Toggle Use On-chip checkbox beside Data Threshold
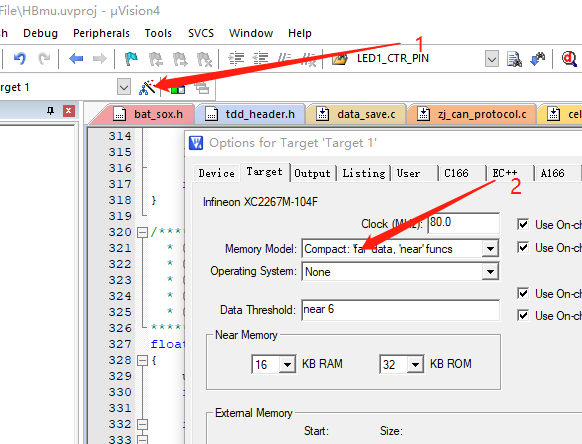Image resolution: width=582 pixels, height=444 pixels. 523,316
